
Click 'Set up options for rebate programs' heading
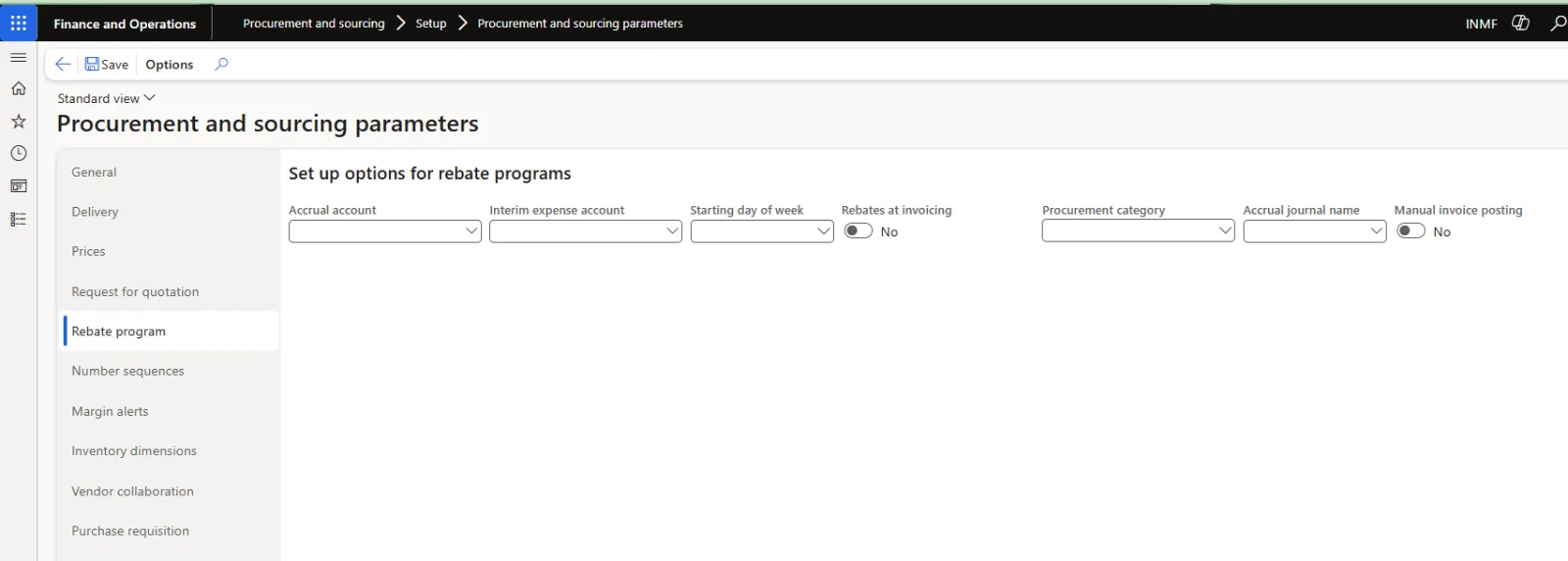click(x=429, y=174)
